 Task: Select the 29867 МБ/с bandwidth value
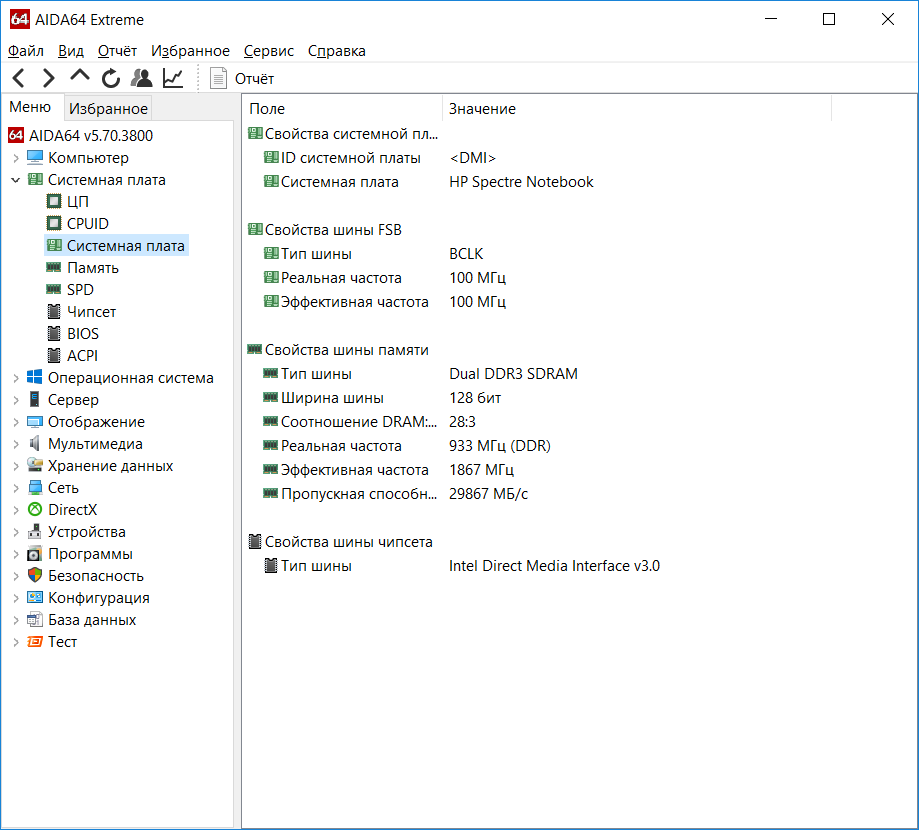(x=488, y=494)
